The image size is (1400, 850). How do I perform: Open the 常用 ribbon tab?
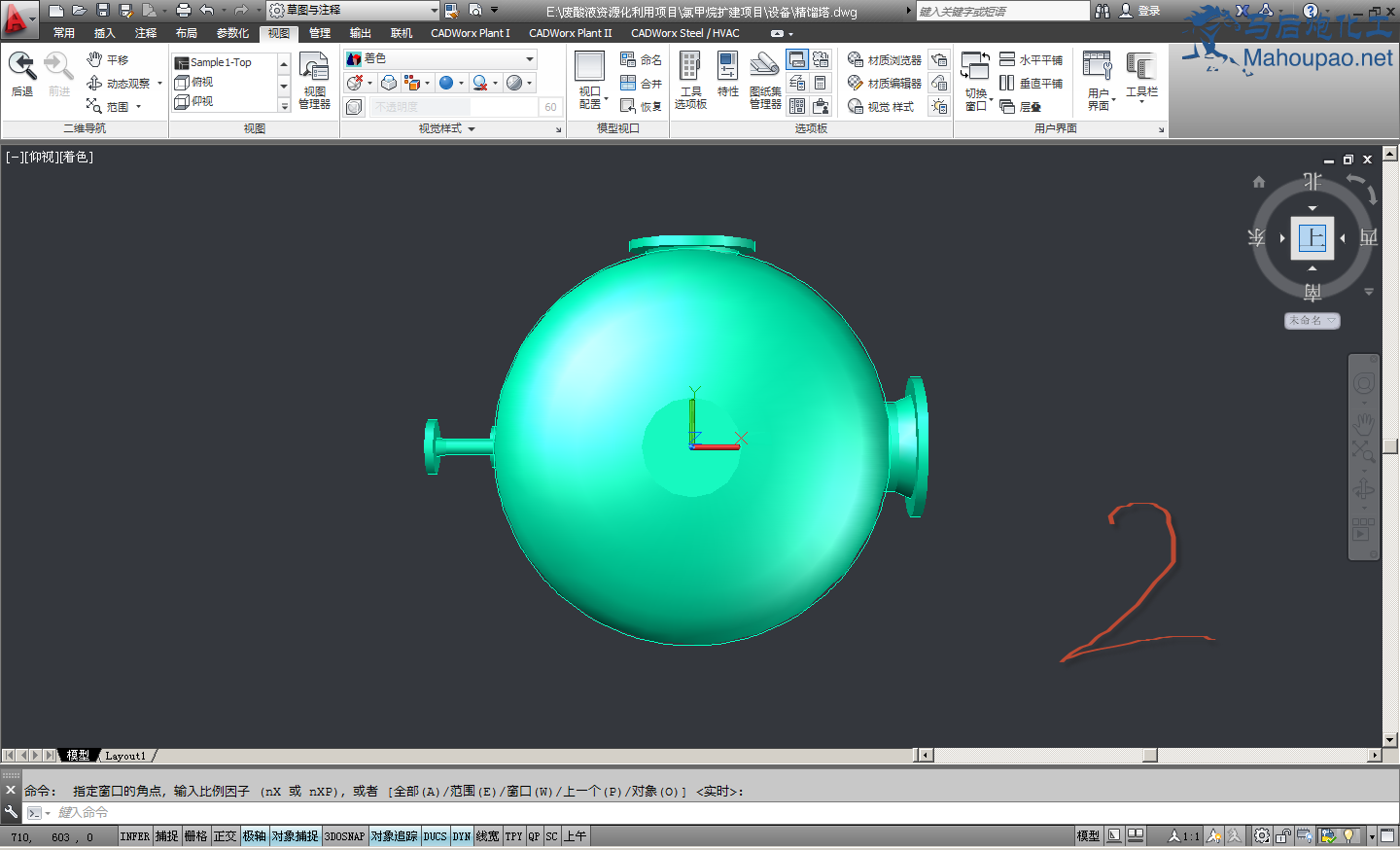[64, 33]
